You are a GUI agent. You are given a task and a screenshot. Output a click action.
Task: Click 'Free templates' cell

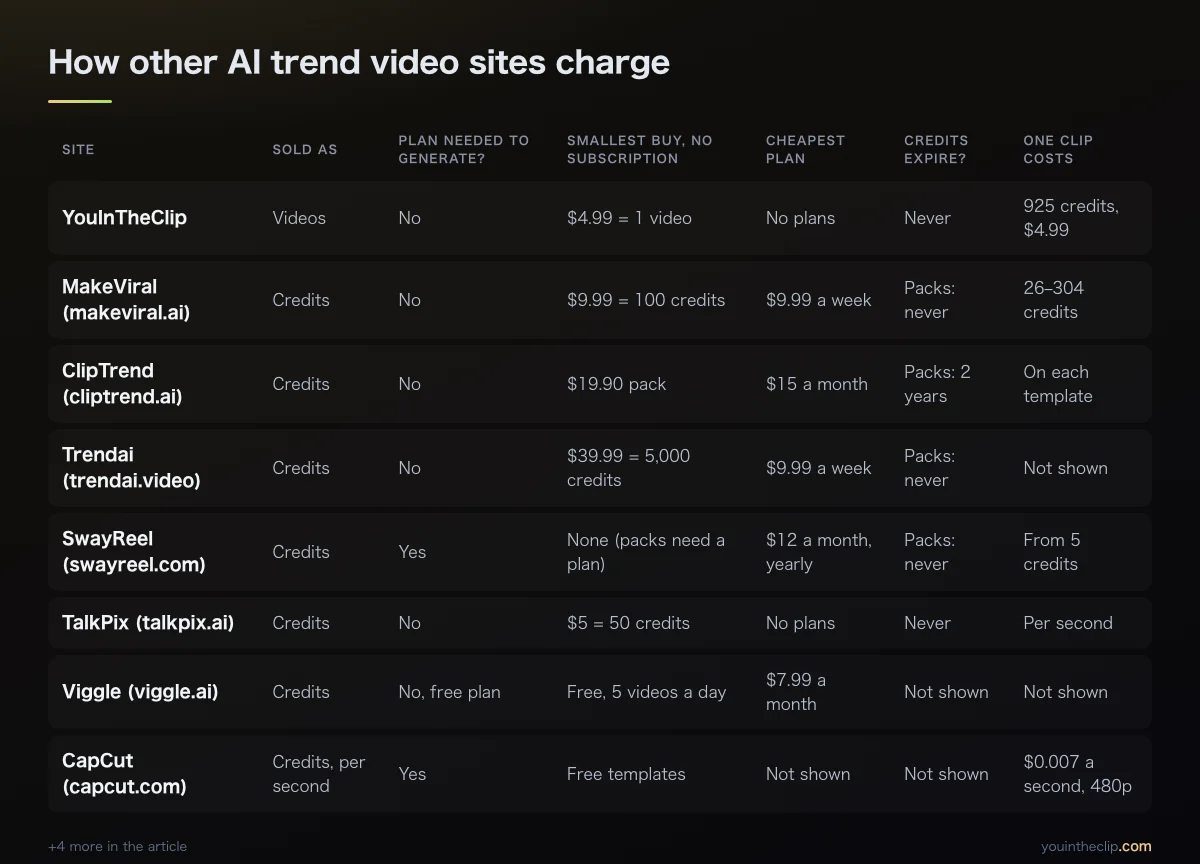[626, 773]
